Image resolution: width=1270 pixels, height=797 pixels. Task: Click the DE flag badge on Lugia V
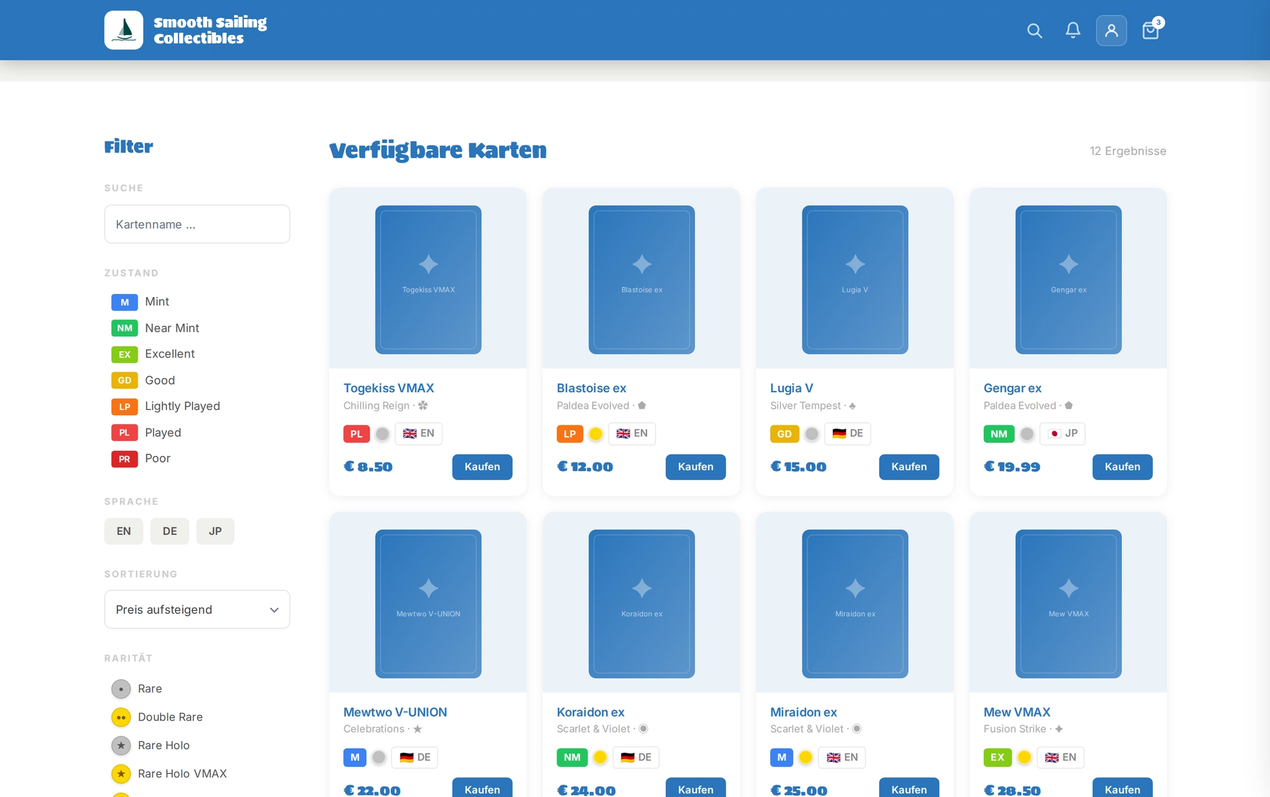pyautogui.click(x=847, y=434)
